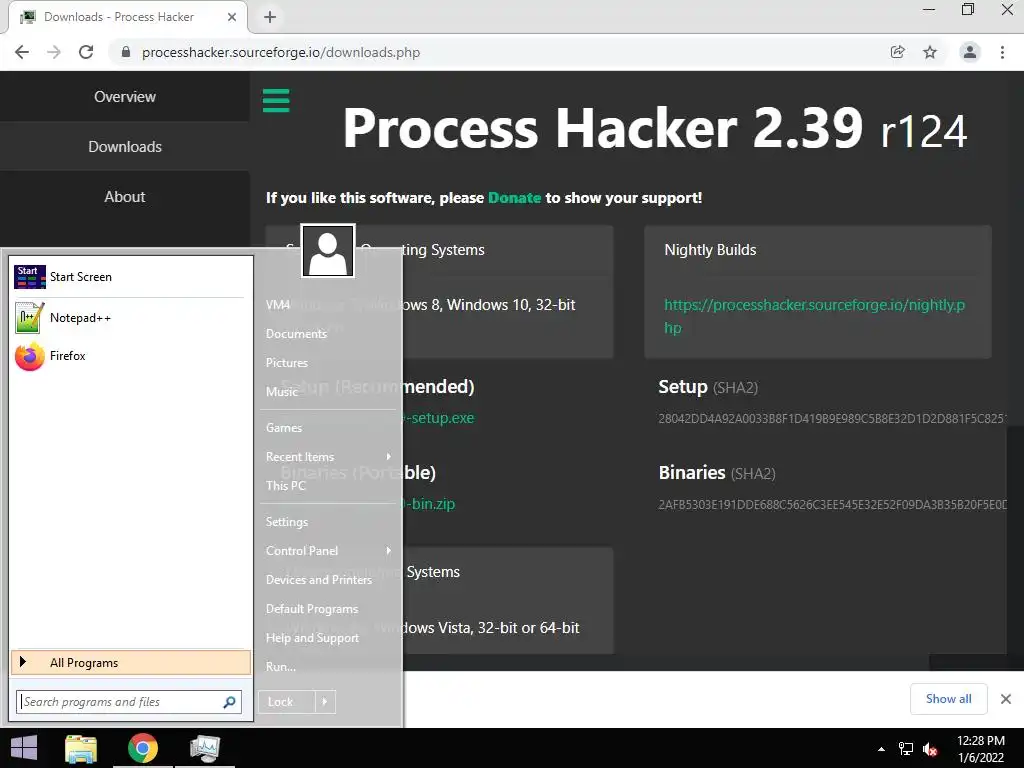
Task: Click the browser forward arrow
Action: pyautogui.click(x=54, y=52)
